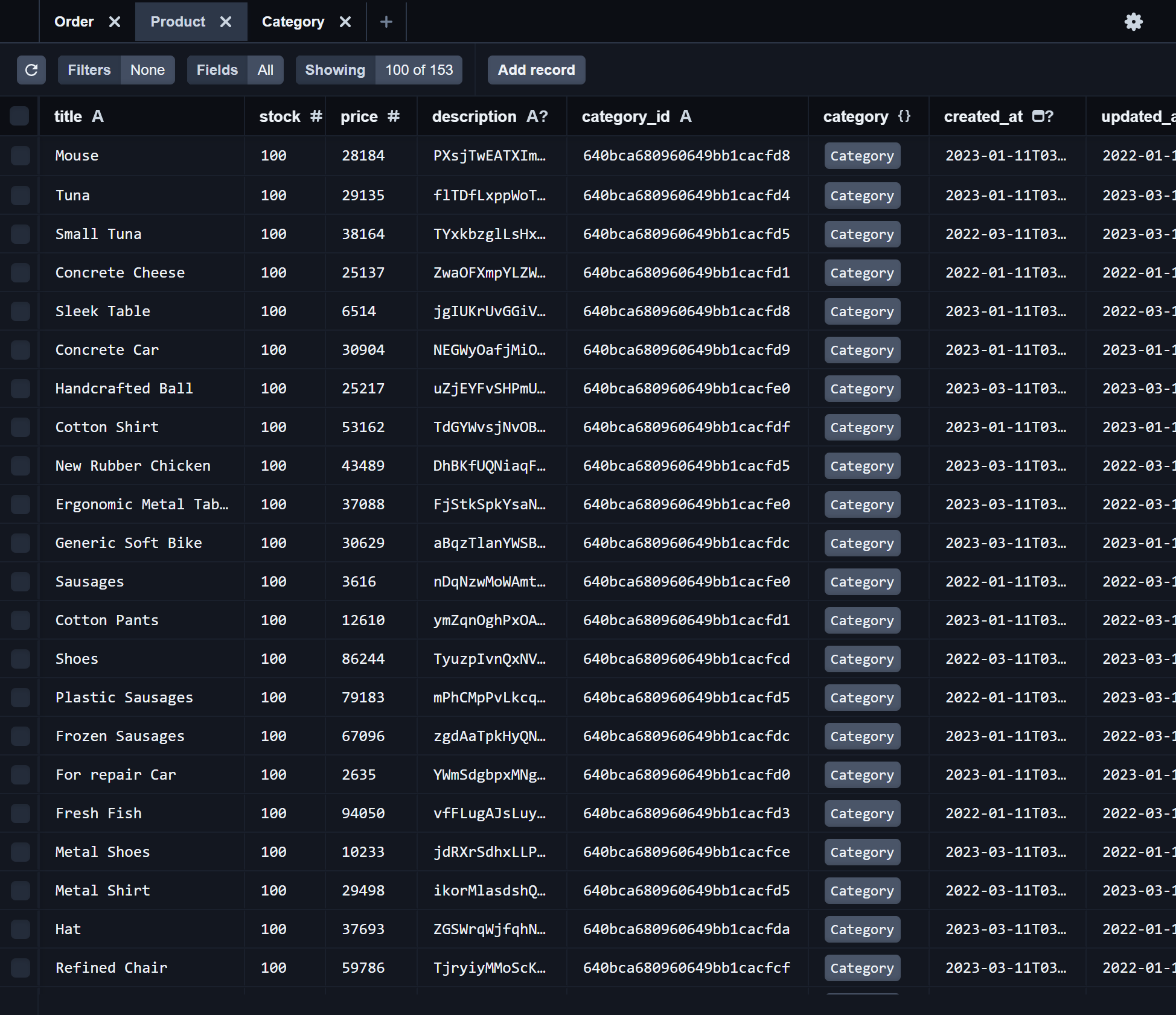Switch to the Order tab

click(74, 22)
